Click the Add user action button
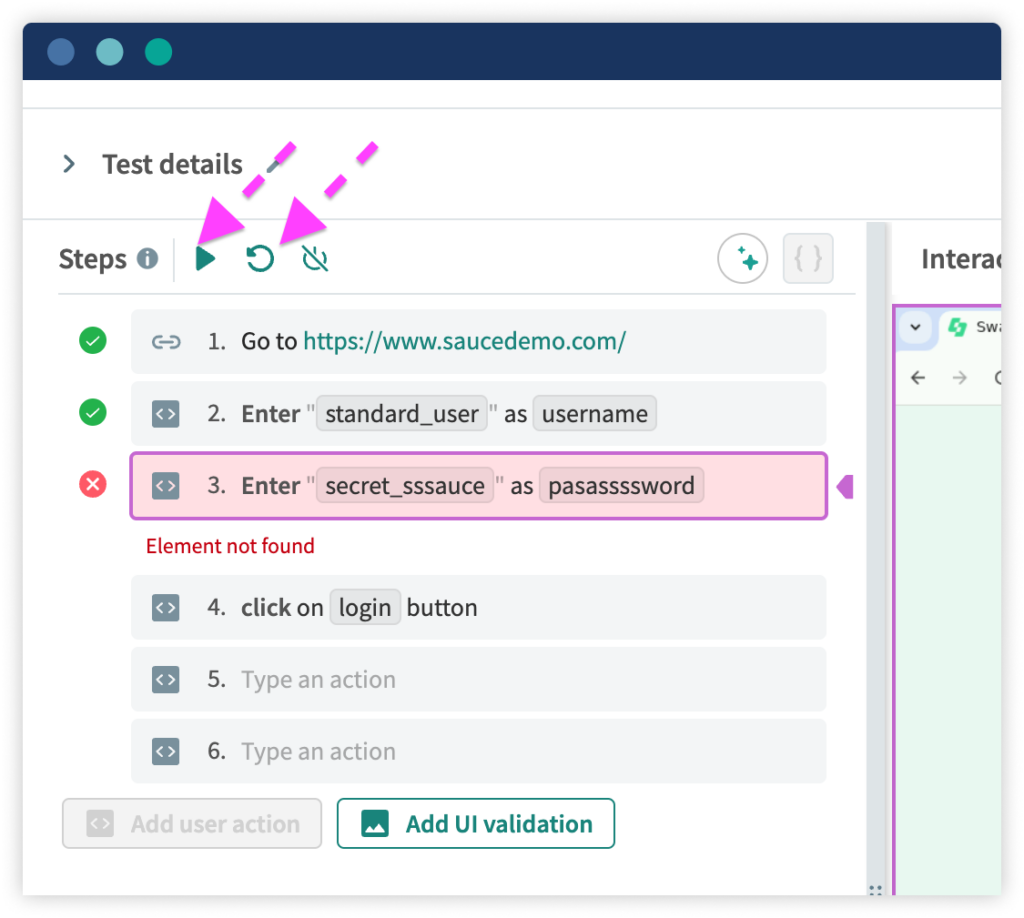Viewport: 1024px width, 918px height. pos(191,823)
